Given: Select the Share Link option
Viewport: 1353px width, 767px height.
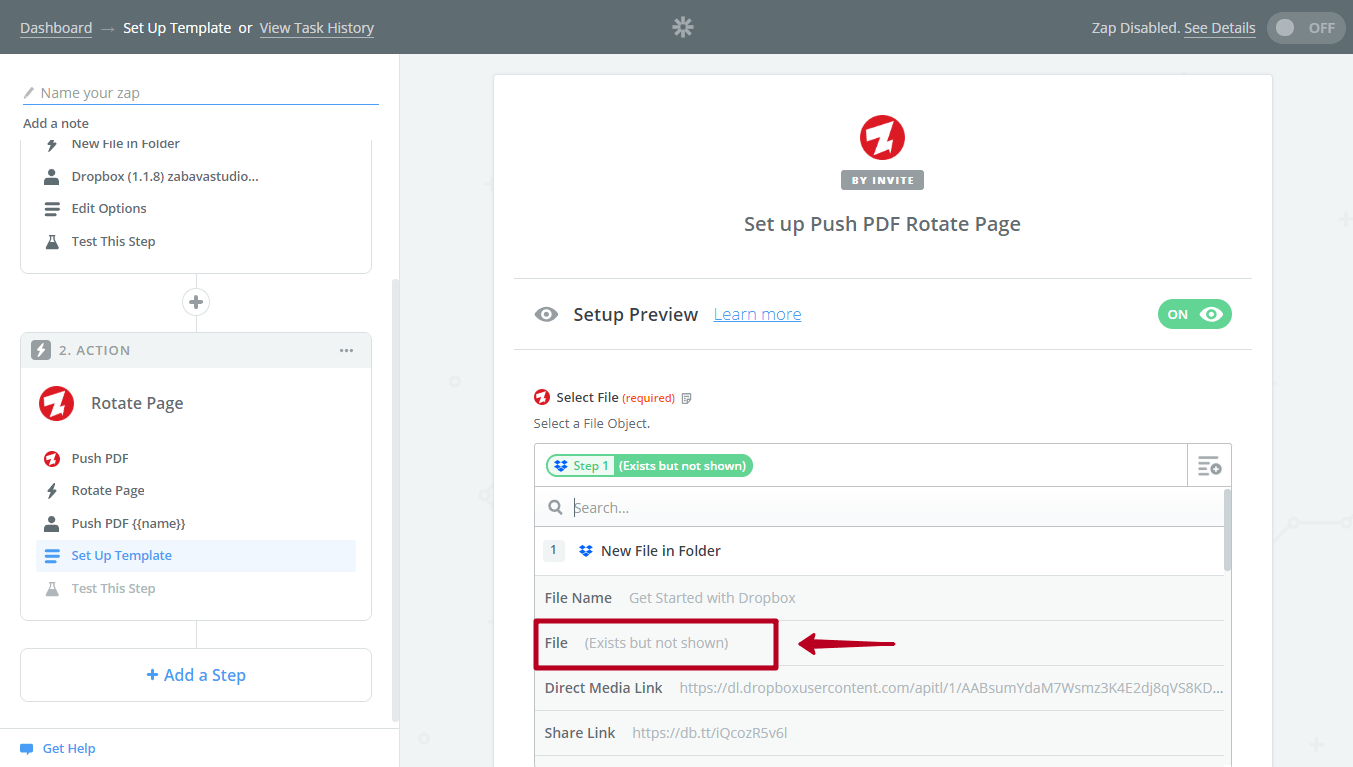Looking at the screenshot, I should click(879, 733).
